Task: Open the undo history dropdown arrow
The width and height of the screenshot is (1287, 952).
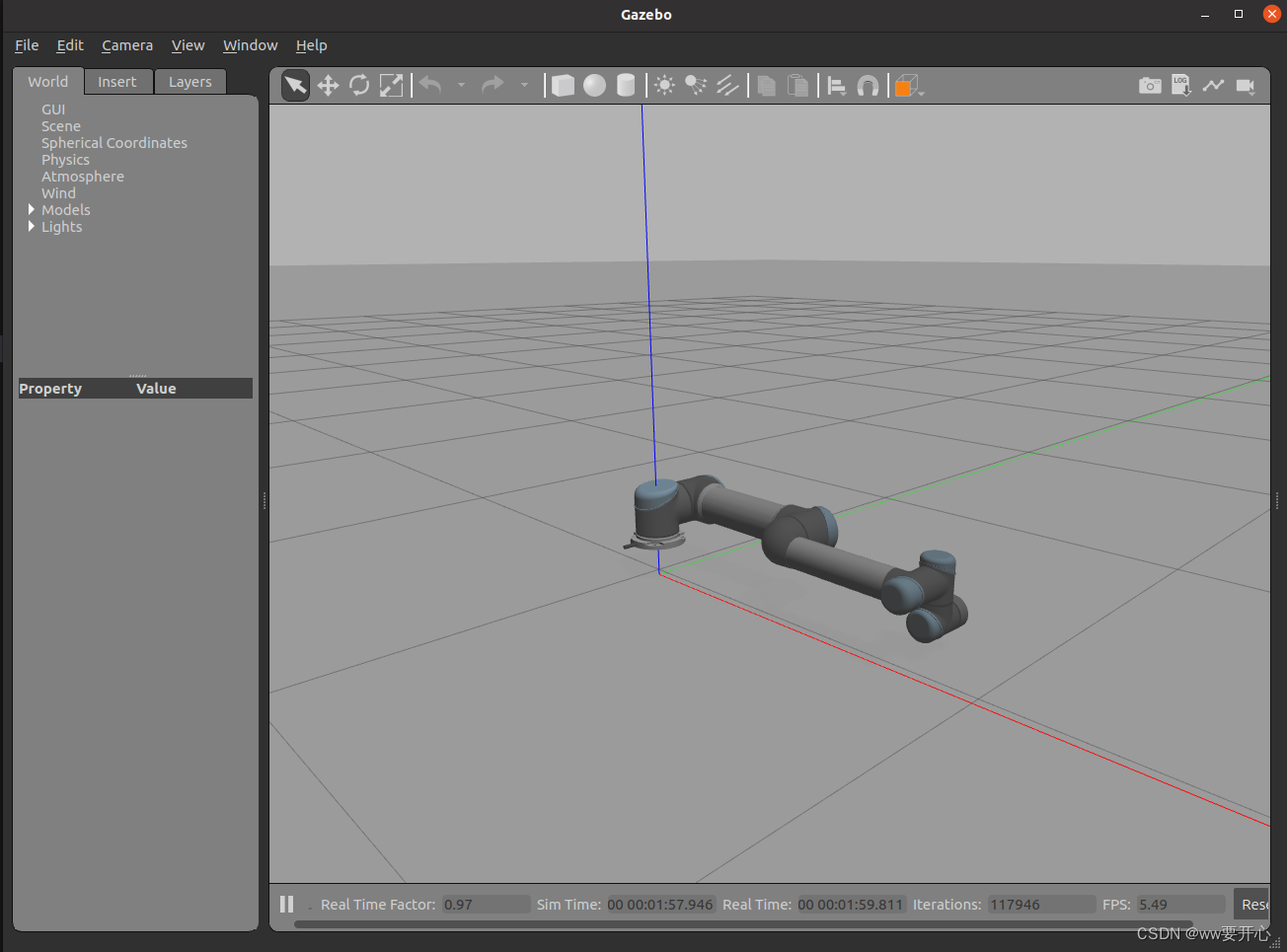Action: click(x=461, y=86)
